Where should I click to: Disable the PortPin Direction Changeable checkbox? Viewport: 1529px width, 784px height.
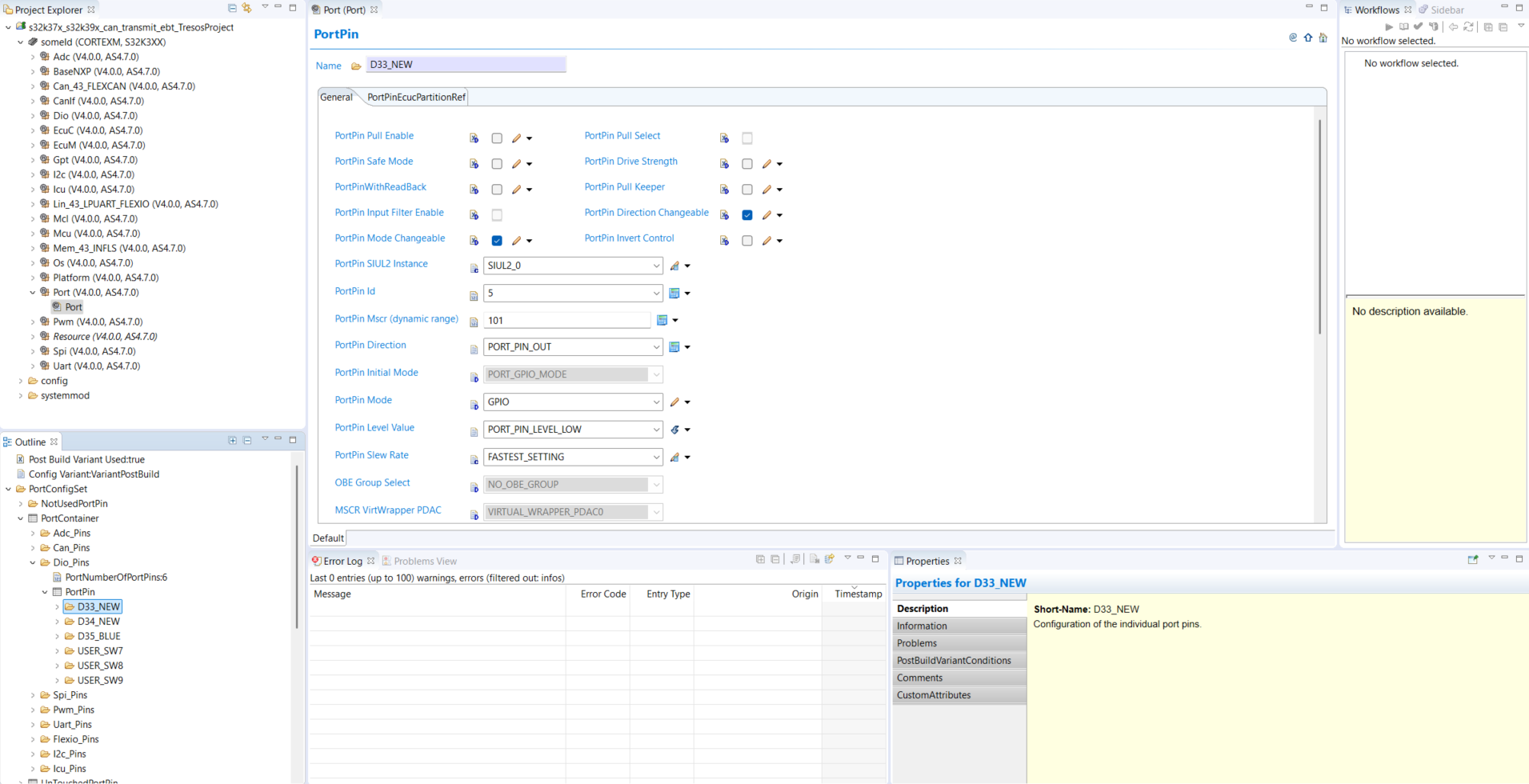point(747,214)
